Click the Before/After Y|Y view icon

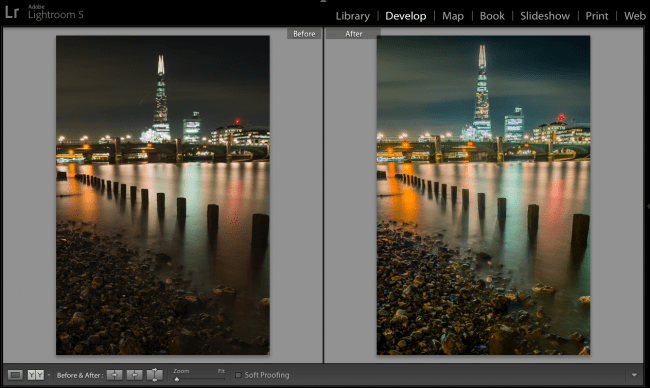36,375
